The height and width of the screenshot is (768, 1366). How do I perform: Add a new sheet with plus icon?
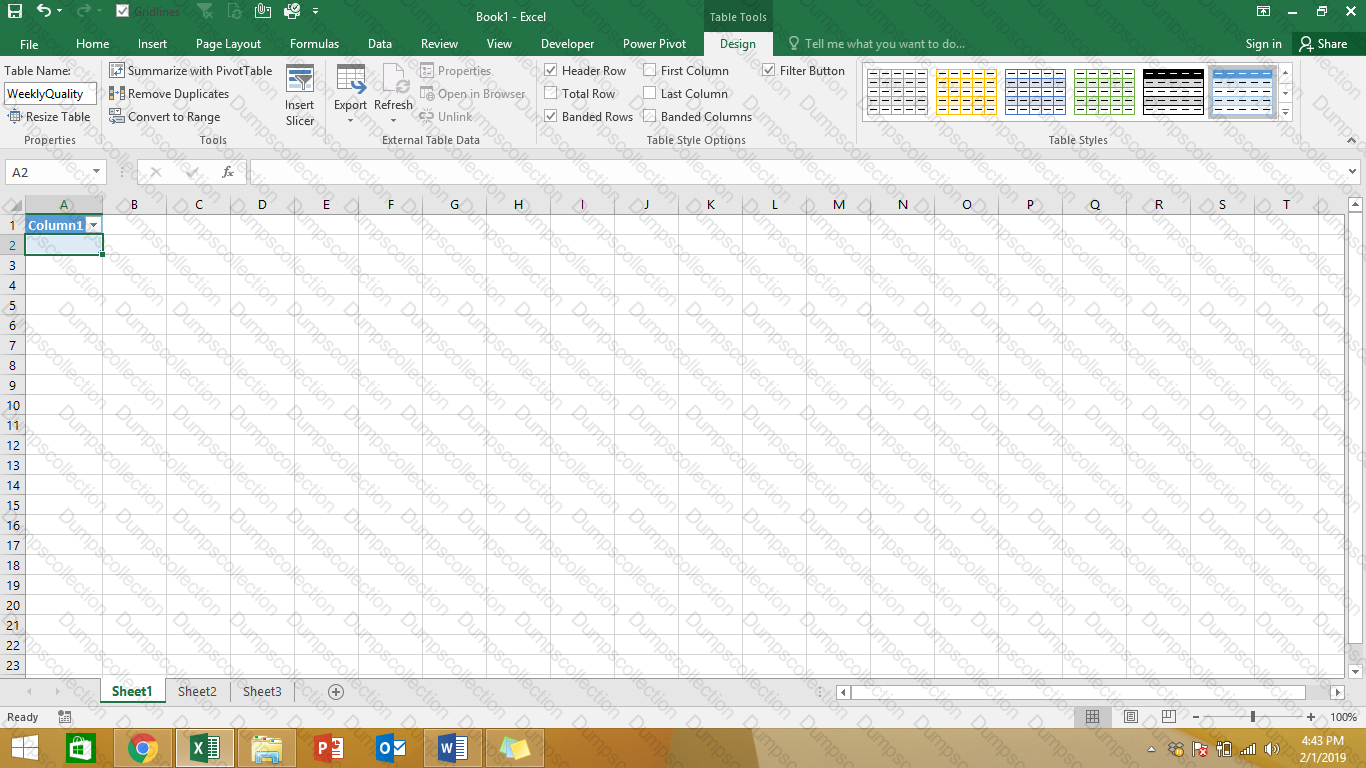(x=336, y=692)
